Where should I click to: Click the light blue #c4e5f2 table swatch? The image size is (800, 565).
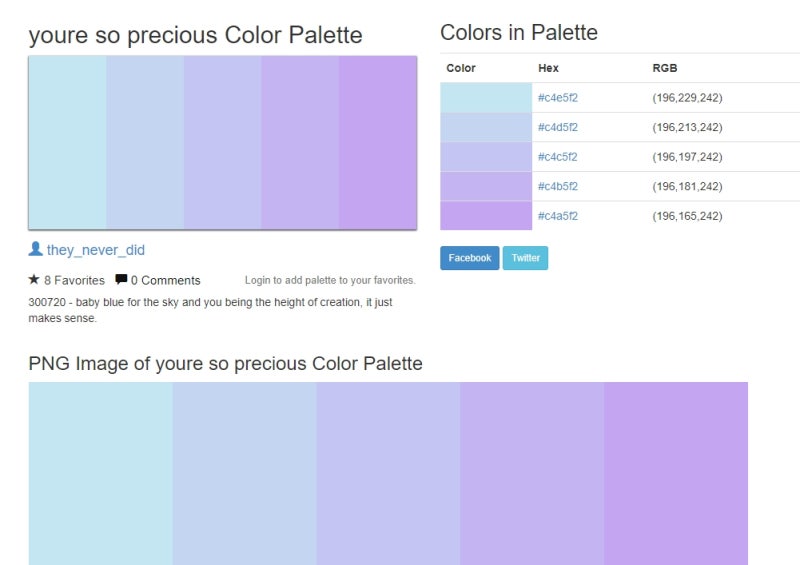point(486,98)
